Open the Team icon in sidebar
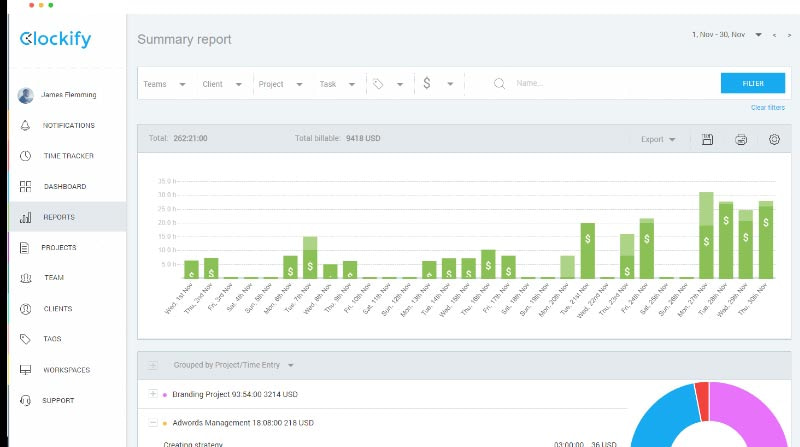 pyautogui.click(x=26, y=278)
